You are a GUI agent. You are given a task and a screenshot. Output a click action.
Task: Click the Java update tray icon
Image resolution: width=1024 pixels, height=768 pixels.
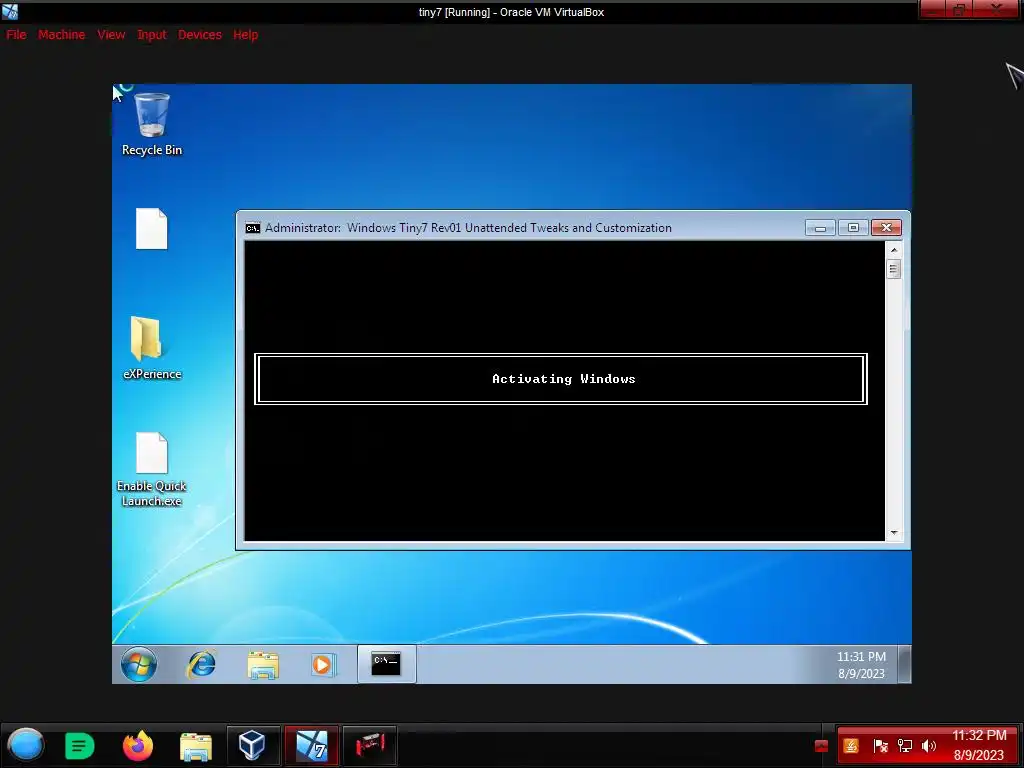(851, 745)
